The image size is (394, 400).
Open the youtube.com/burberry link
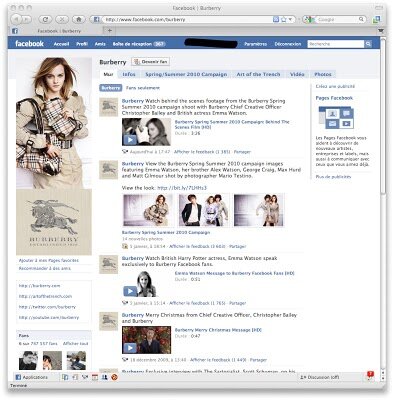pos(49,317)
